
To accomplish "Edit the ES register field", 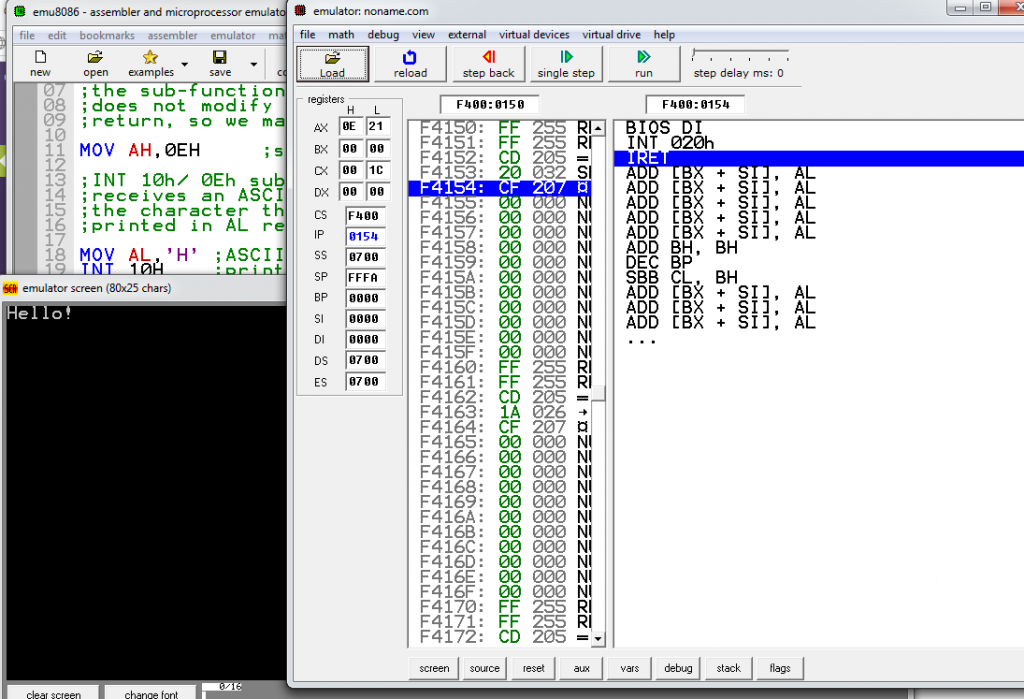I will (x=364, y=382).
